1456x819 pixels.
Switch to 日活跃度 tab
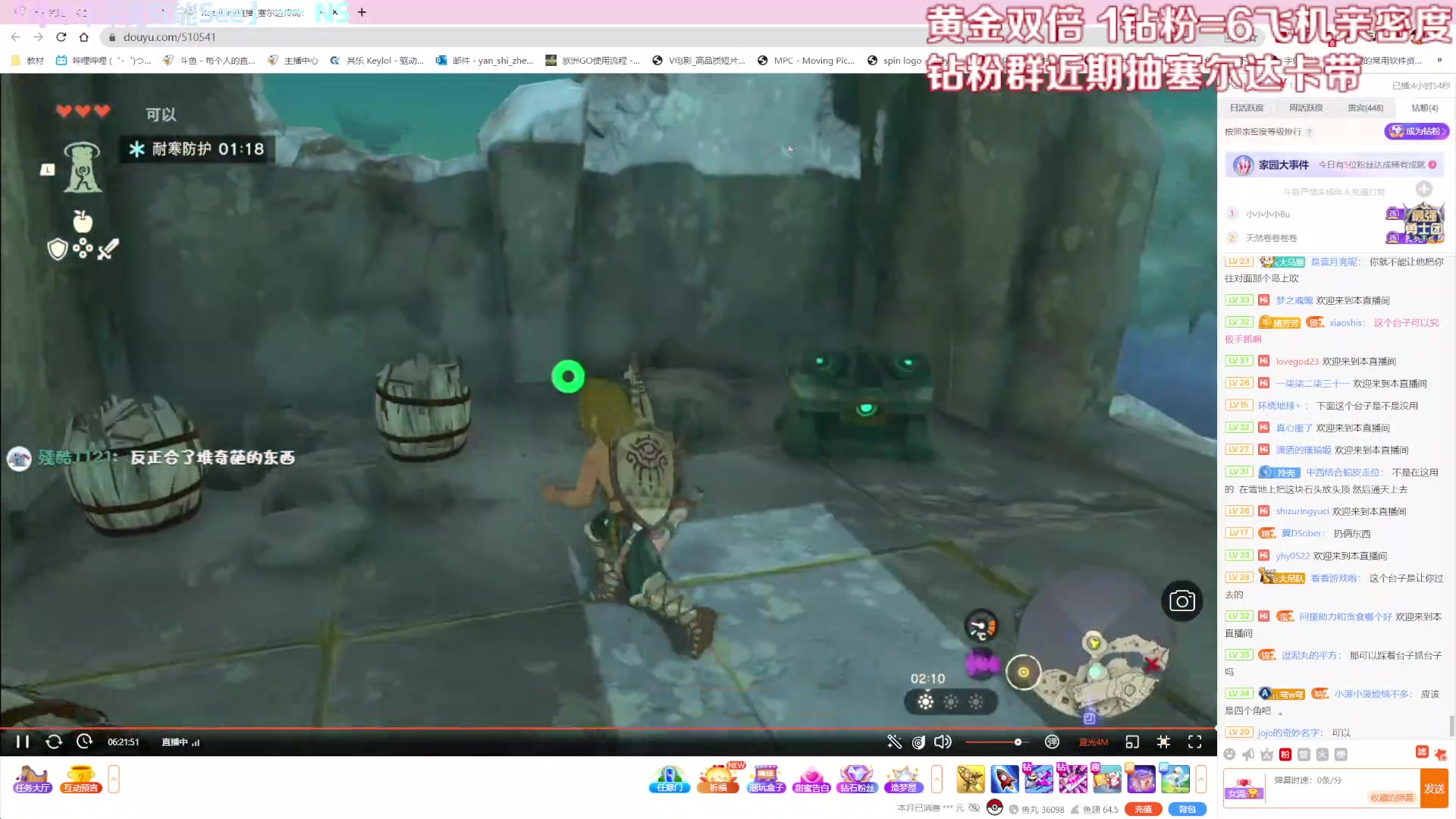[x=1247, y=108]
